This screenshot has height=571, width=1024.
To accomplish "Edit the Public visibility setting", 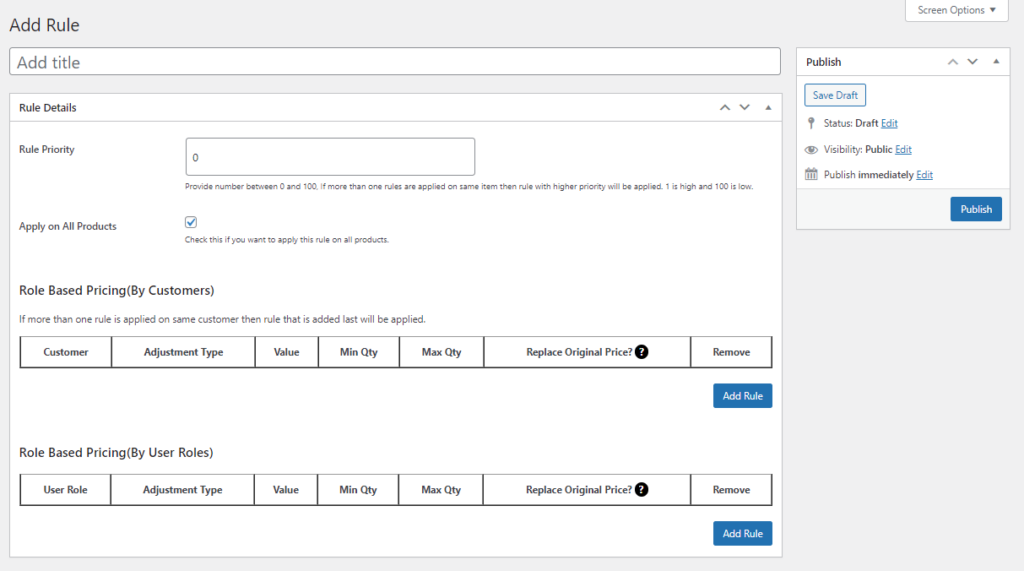I will click(x=903, y=150).
